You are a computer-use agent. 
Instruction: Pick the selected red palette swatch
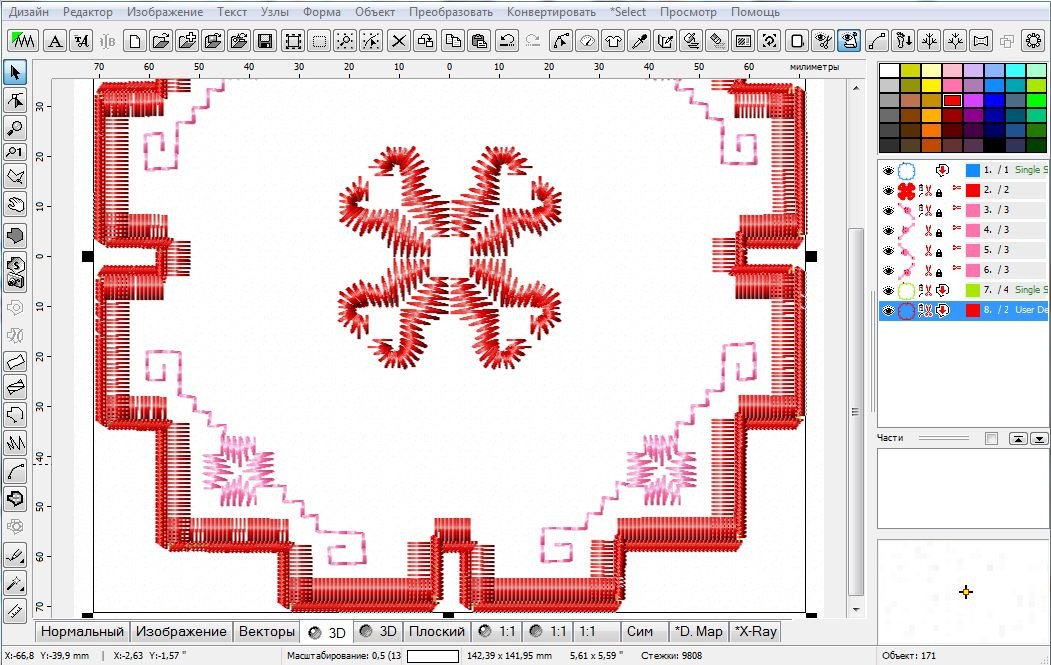(952, 101)
